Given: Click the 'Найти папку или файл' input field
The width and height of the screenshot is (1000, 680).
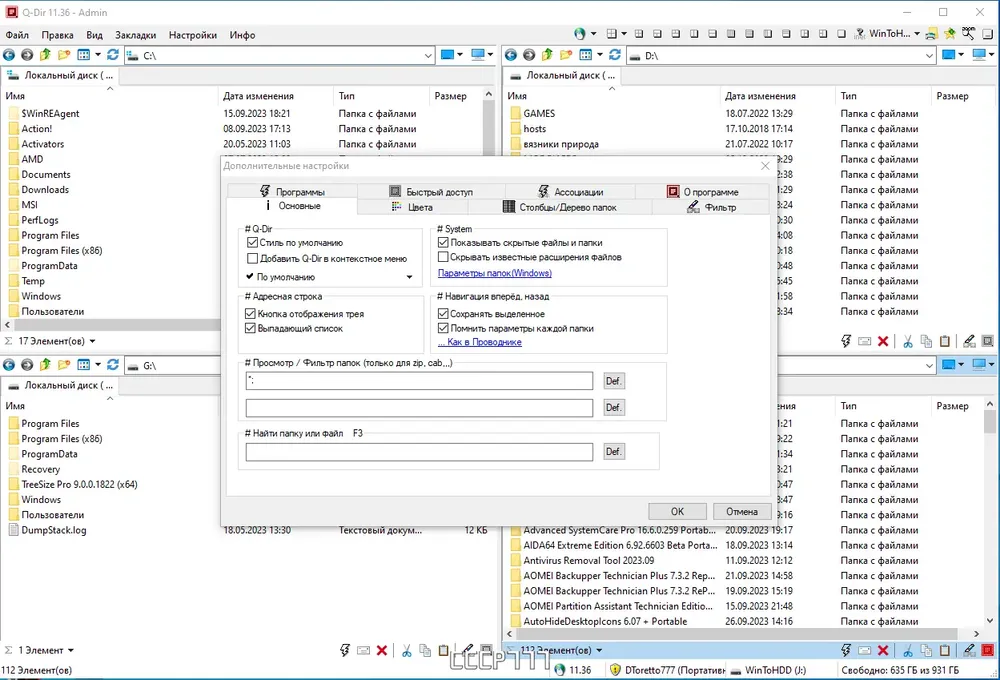Looking at the screenshot, I should pos(420,452).
